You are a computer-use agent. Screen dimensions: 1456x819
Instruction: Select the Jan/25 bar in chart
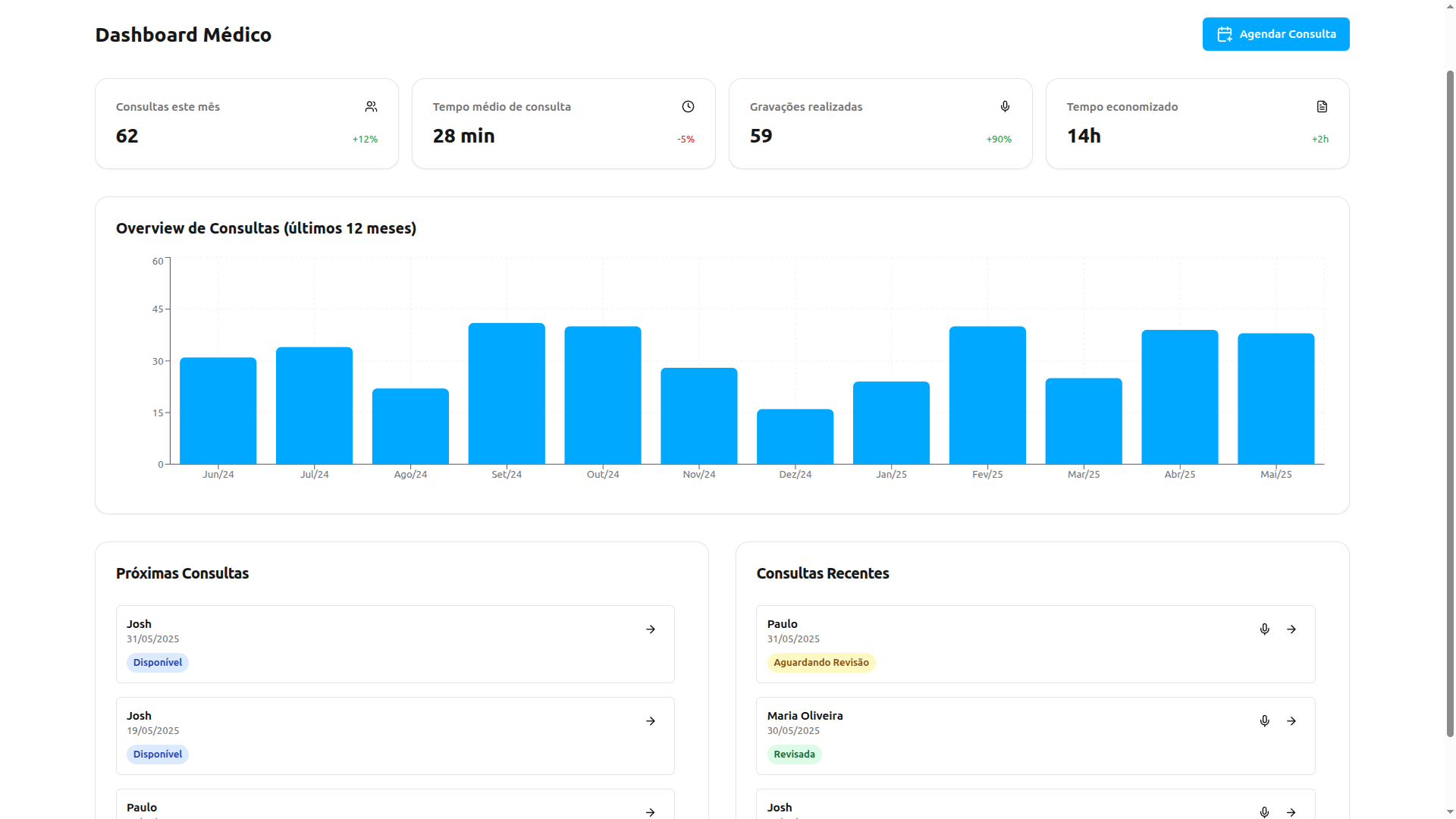(x=891, y=423)
